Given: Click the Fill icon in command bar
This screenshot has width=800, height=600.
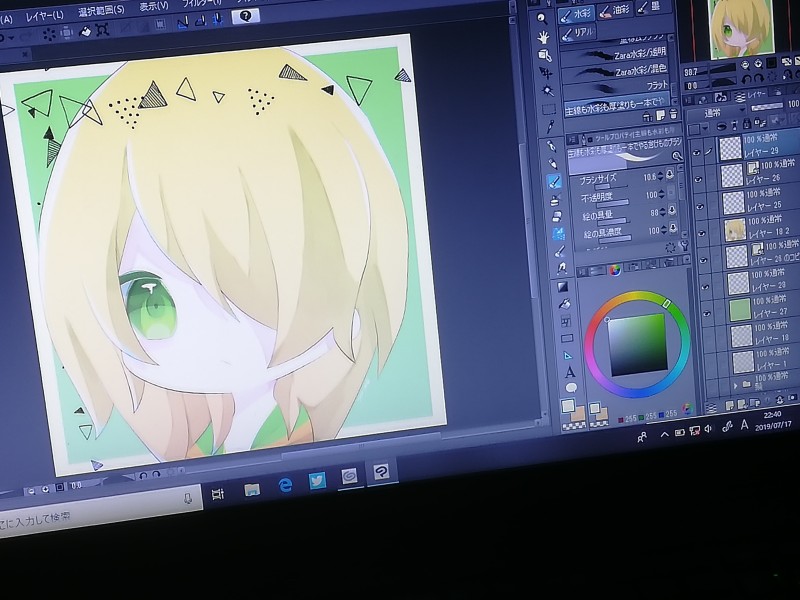Looking at the screenshot, I should point(86,31).
